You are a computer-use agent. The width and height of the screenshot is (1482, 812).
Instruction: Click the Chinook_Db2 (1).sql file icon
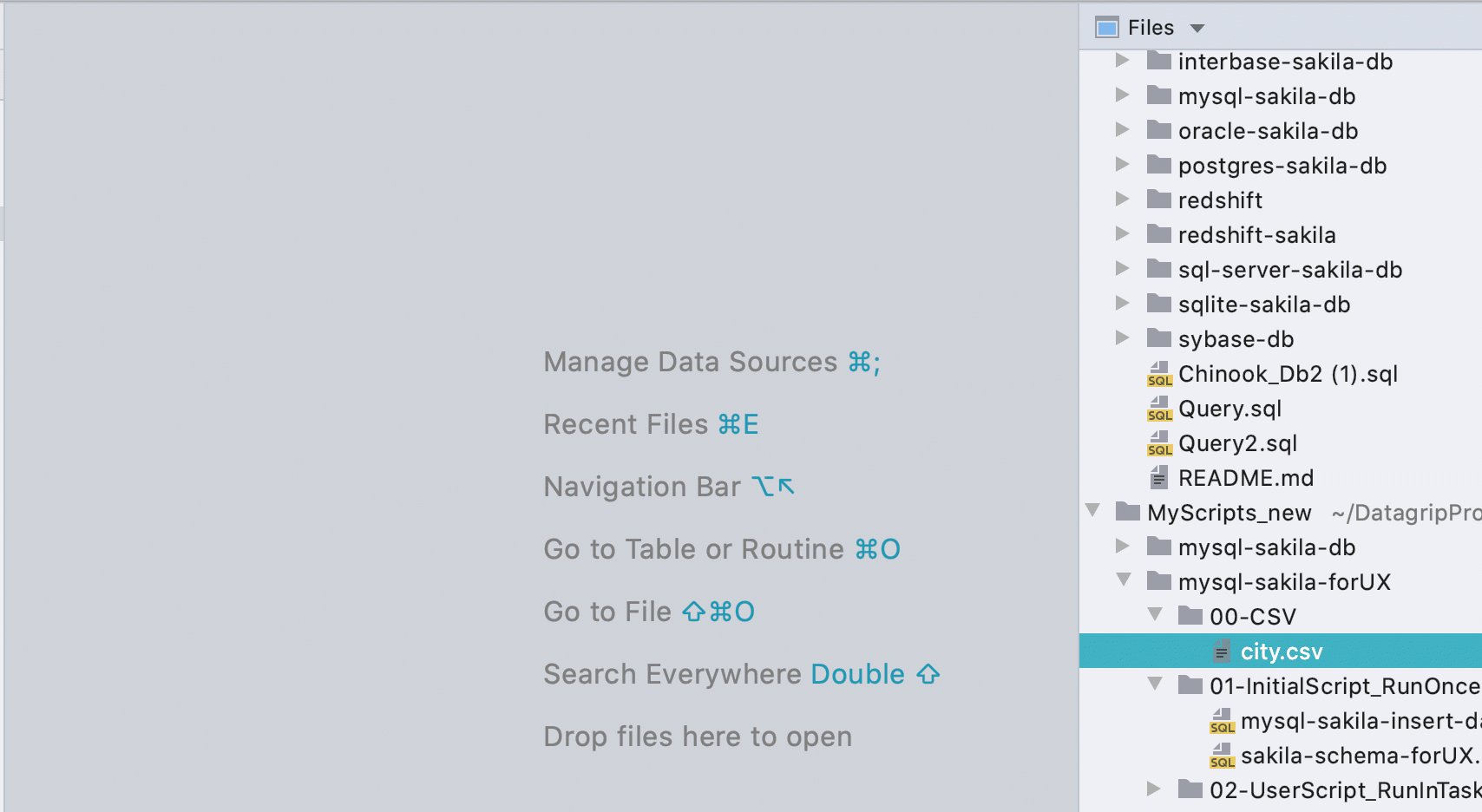(1159, 374)
